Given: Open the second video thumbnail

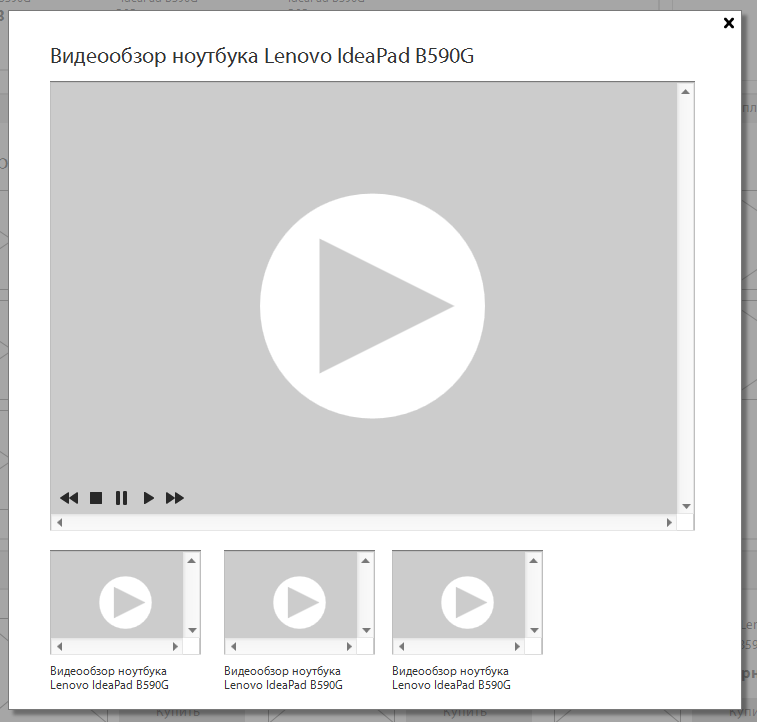Looking at the screenshot, I should click(x=299, y=602).
